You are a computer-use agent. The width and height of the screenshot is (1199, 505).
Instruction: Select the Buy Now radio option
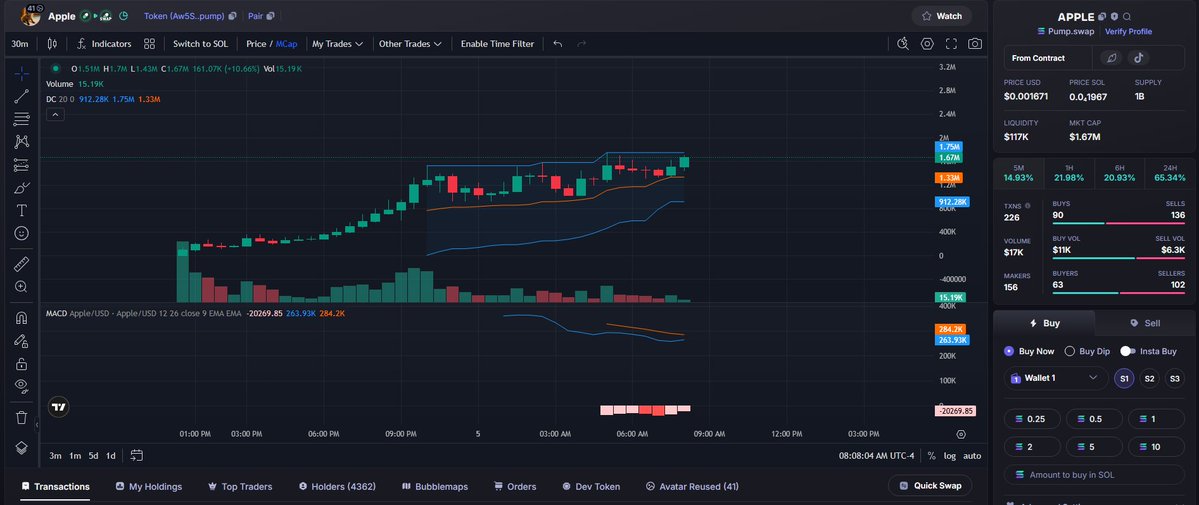pyautogui.click(x=1028, y=351)
